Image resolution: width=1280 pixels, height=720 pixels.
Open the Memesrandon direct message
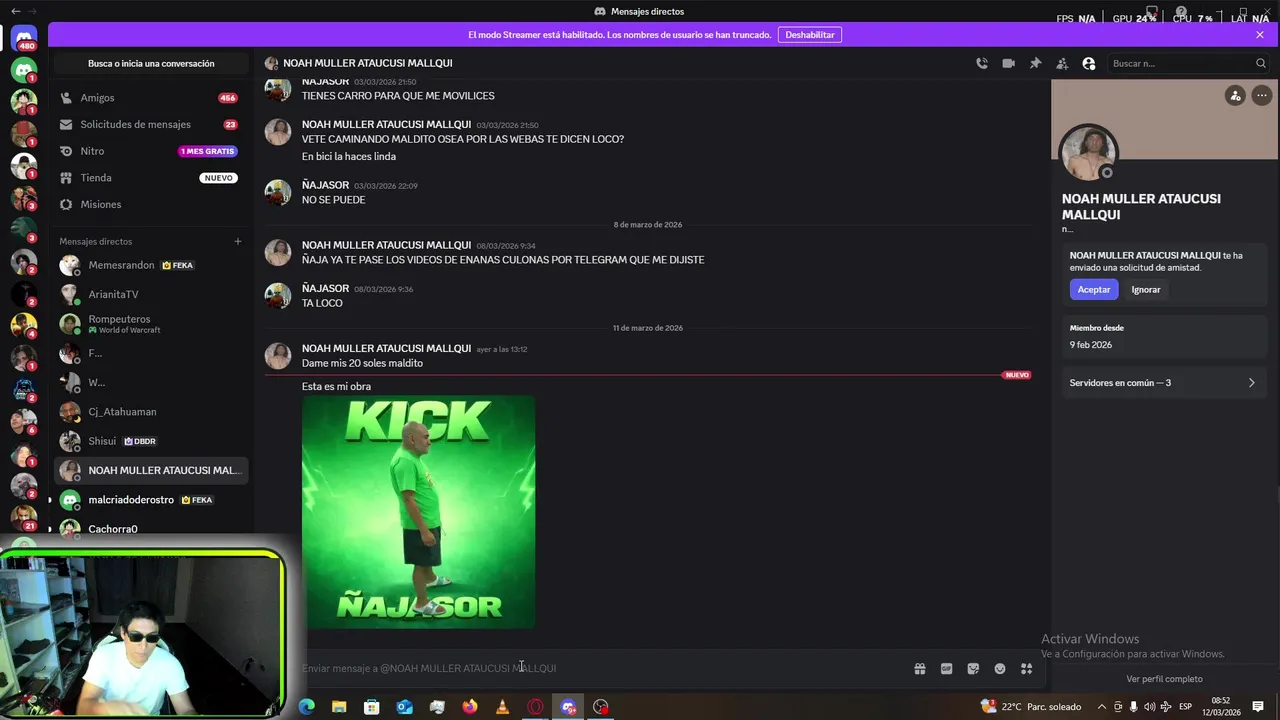tap(150, 265)
